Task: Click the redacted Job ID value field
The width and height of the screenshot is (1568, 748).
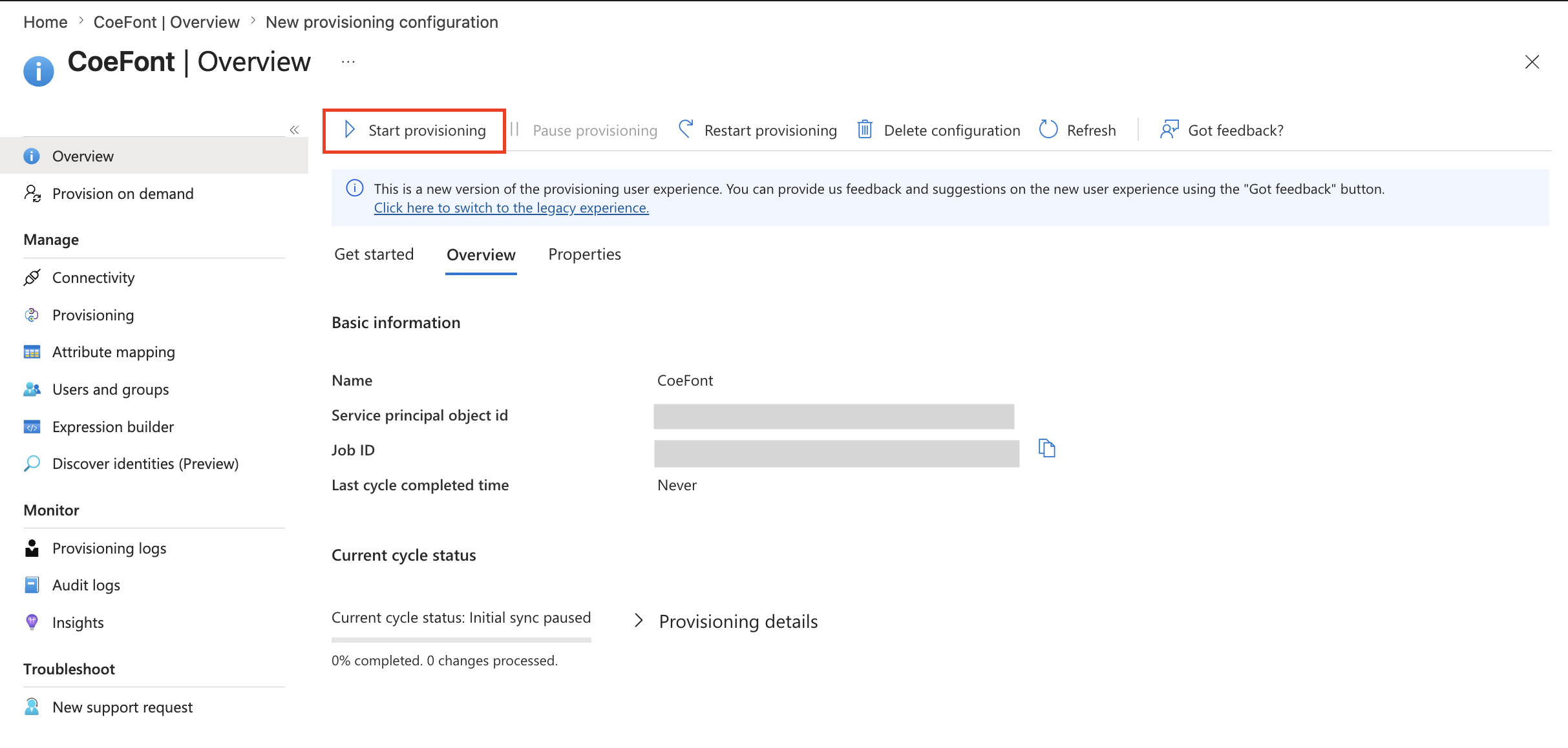Action: pos(836,453)
